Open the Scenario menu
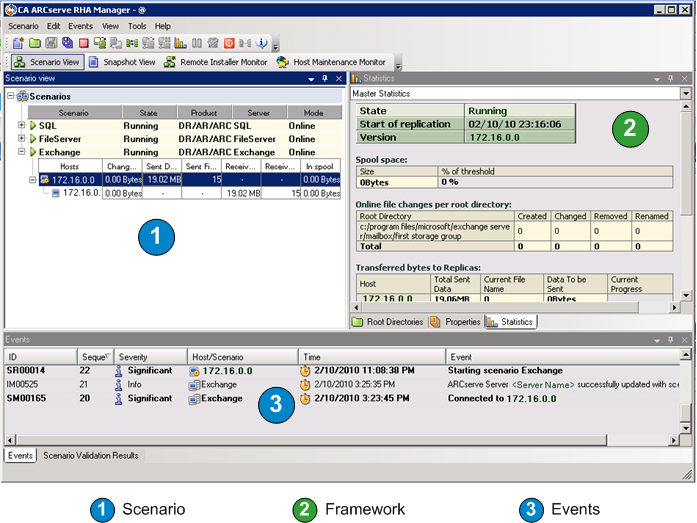 (23, 26)
